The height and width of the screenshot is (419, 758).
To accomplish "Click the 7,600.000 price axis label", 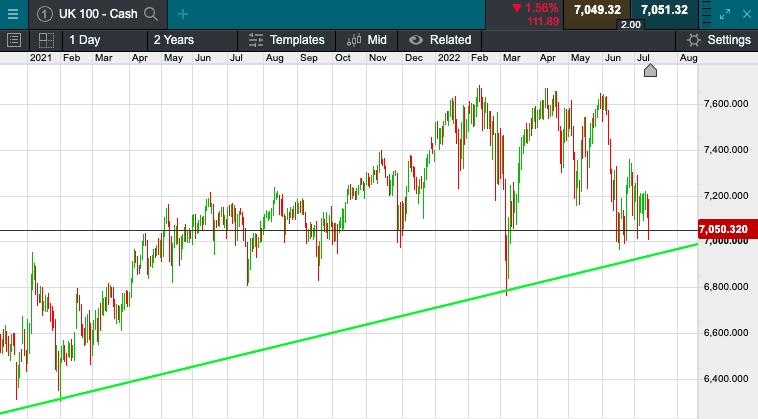I will [x=726, y=103].
